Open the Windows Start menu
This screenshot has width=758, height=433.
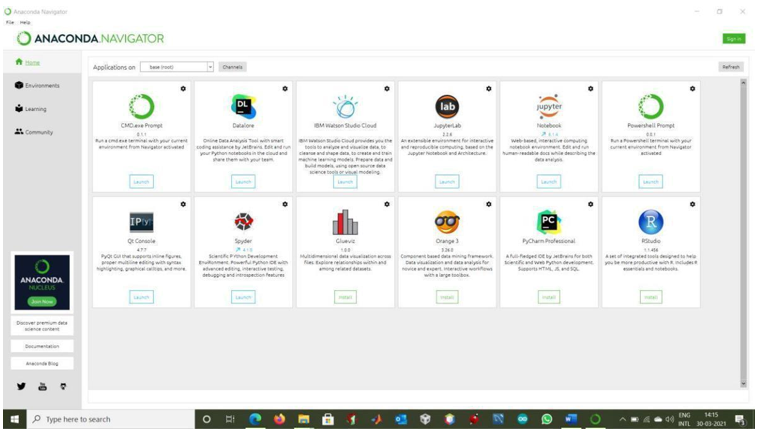click(15, 419)
